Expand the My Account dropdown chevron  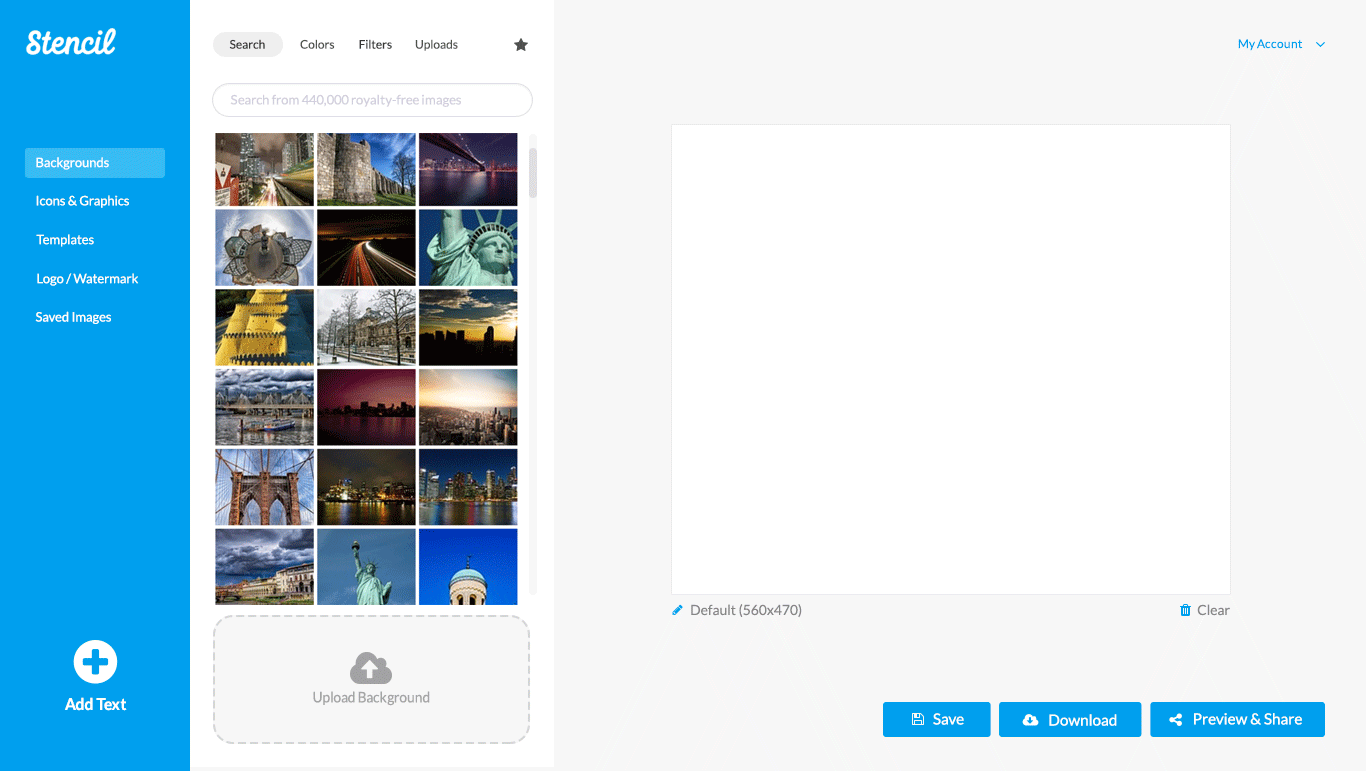coord(1320,44)
